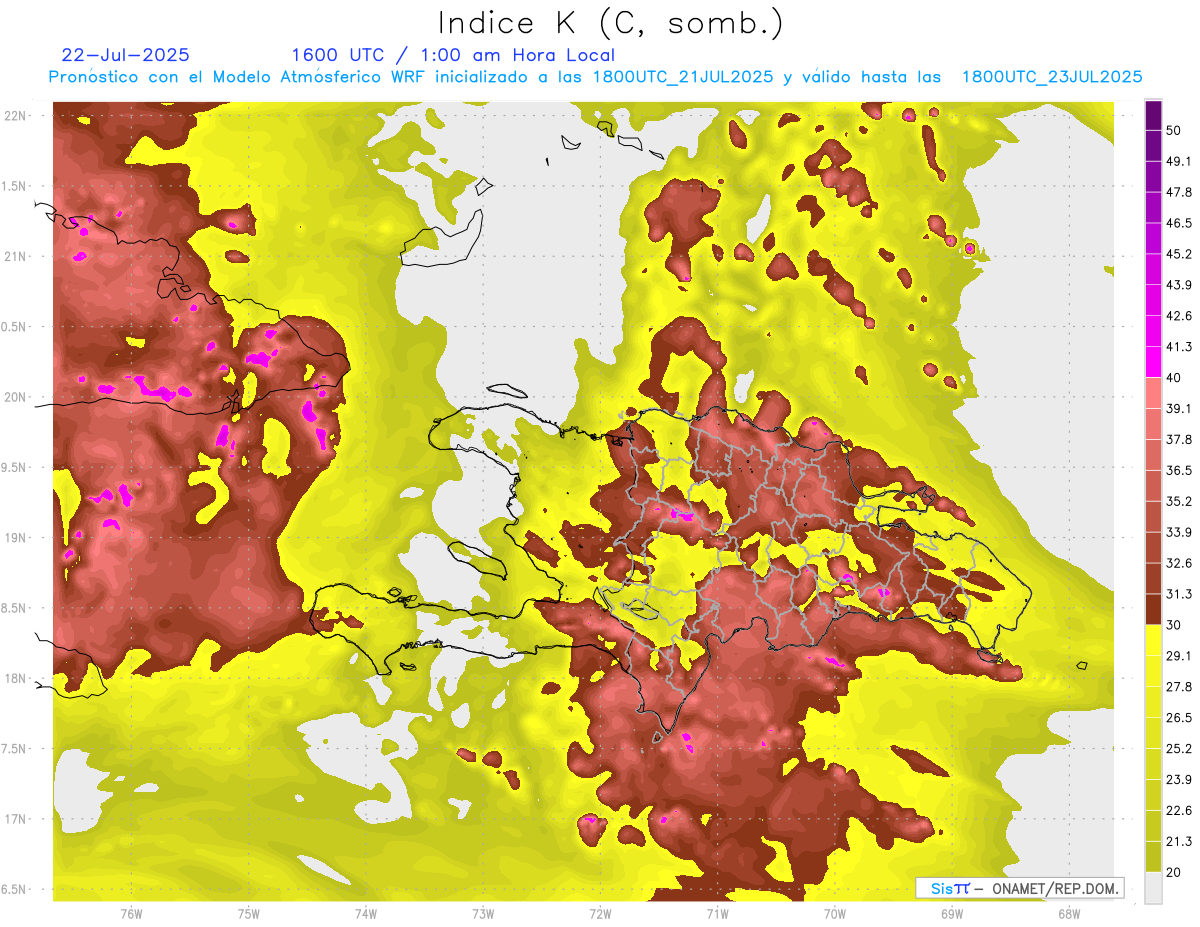Click legend value '36.5'
1200x927 pixels.
coord(1178,470)
